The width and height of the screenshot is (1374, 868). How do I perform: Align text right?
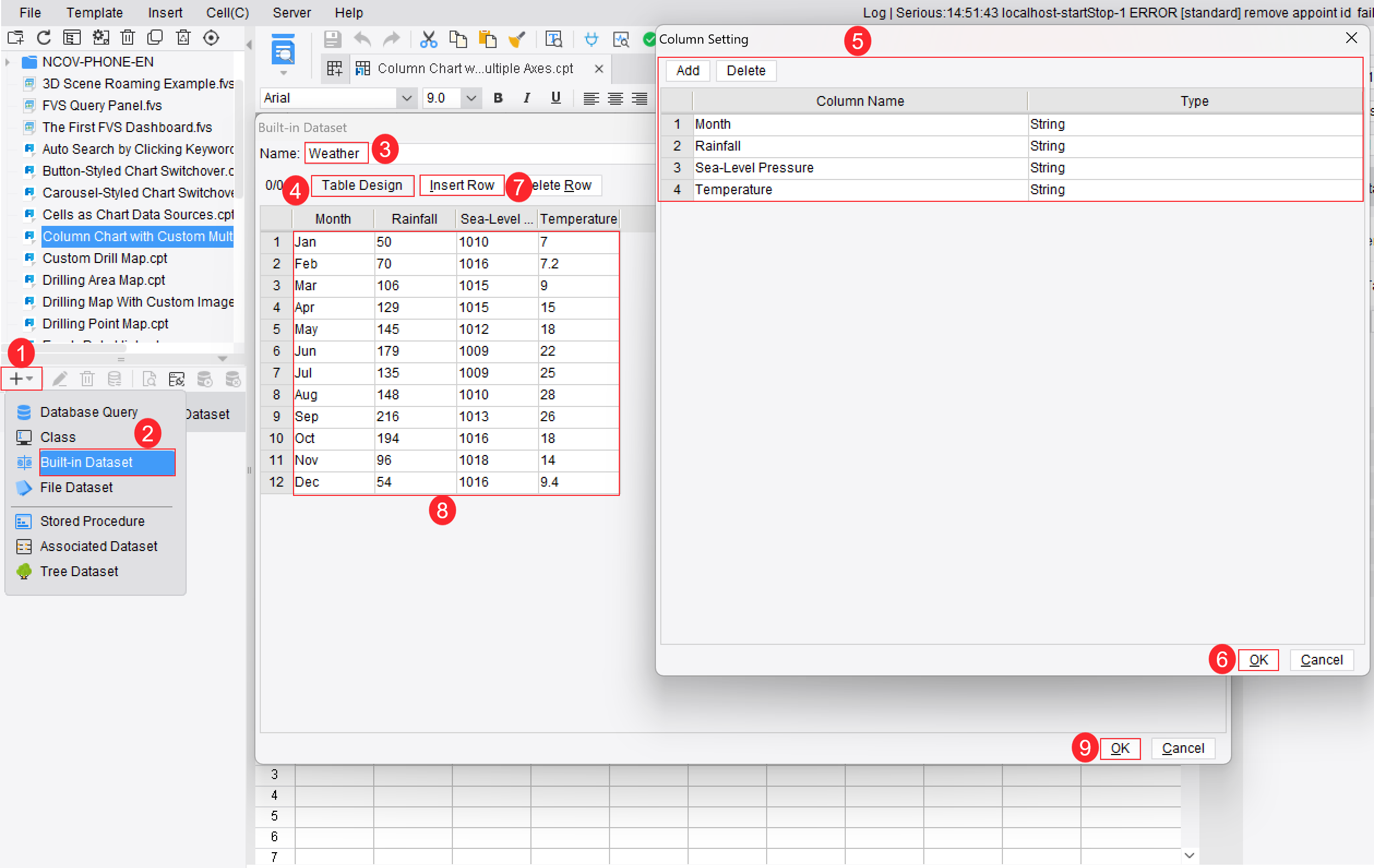coord(639,98)
